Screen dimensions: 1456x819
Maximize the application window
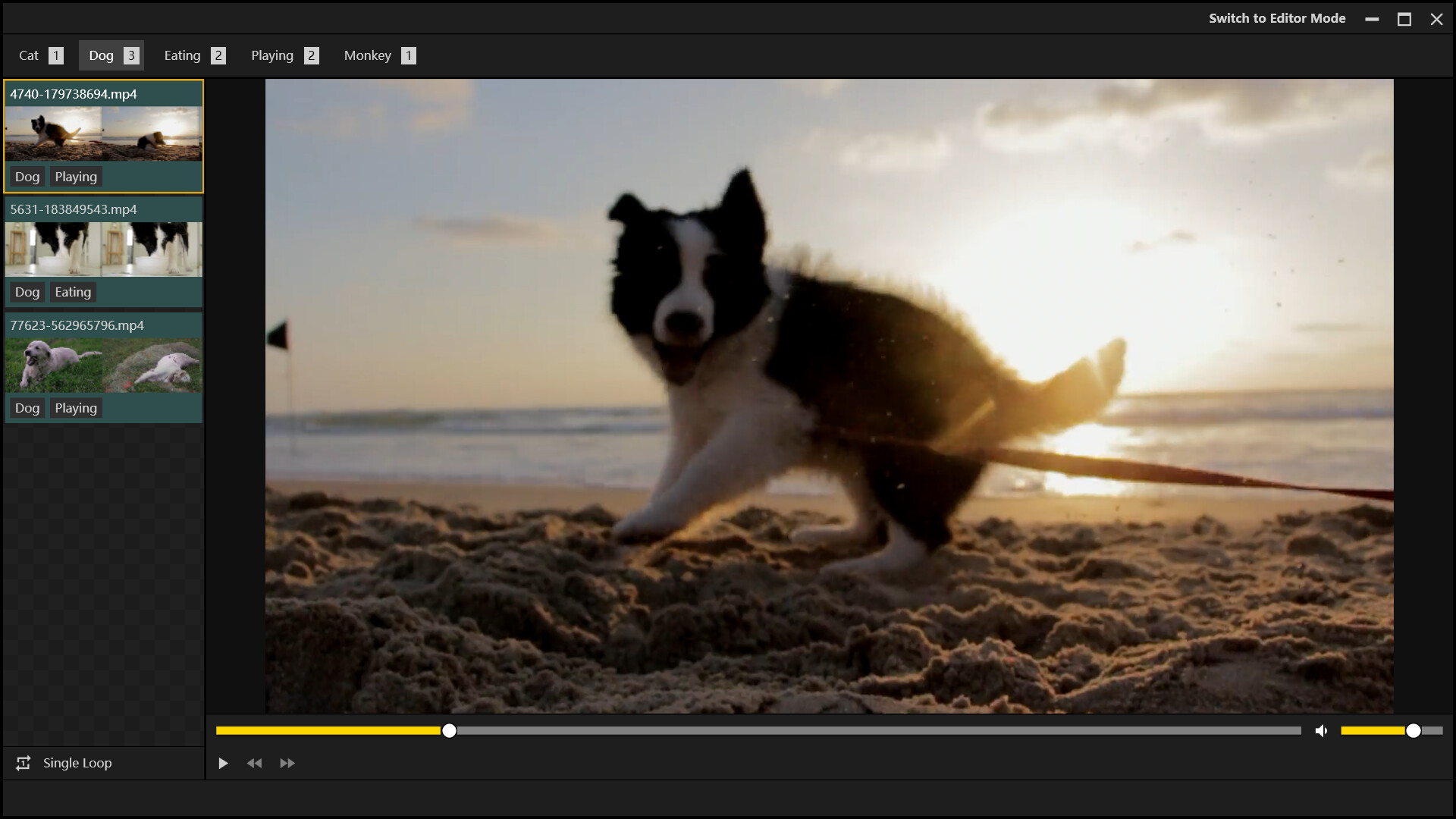1404,19
